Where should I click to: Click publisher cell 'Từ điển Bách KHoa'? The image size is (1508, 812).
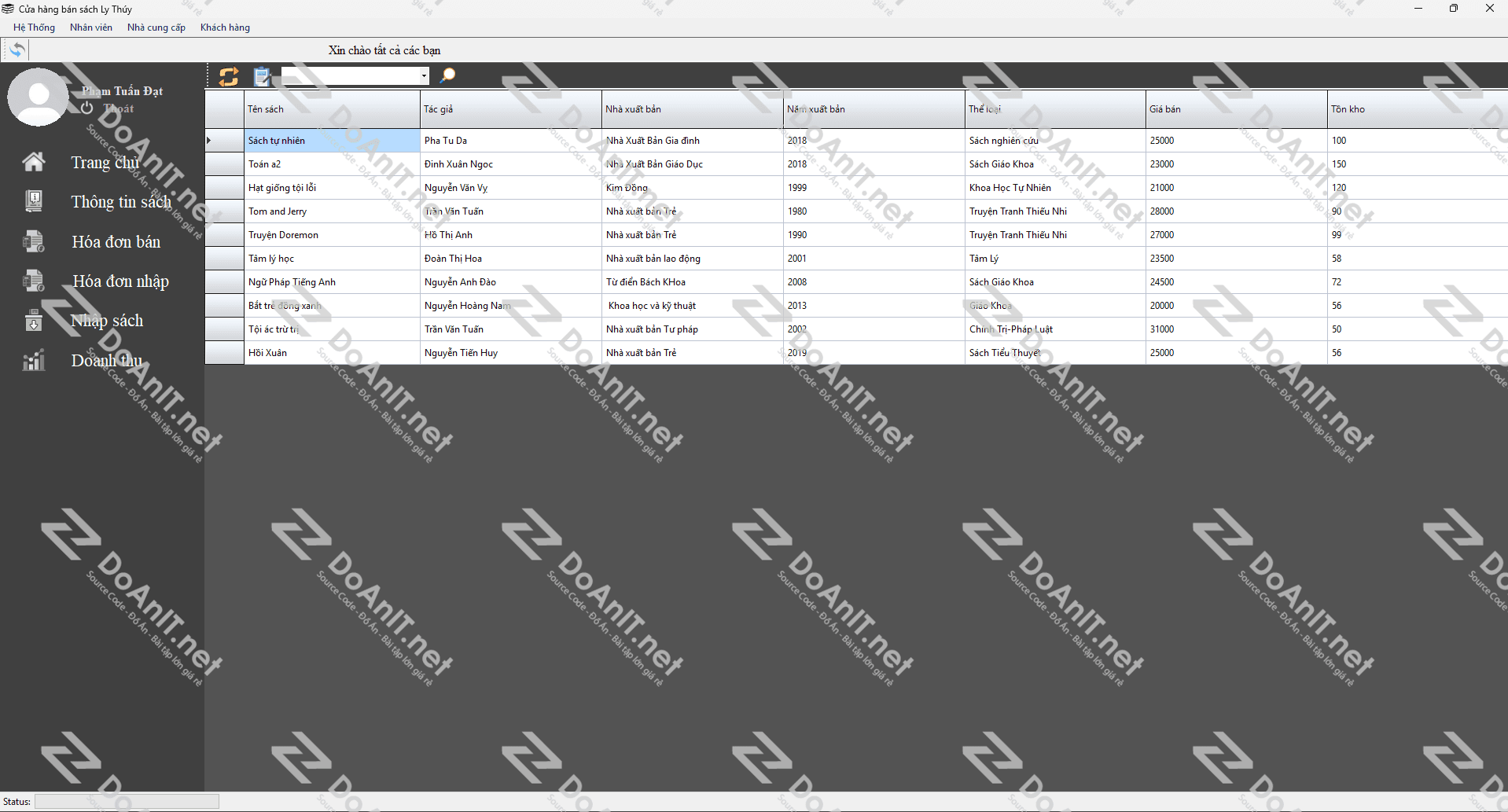(693, 282)
